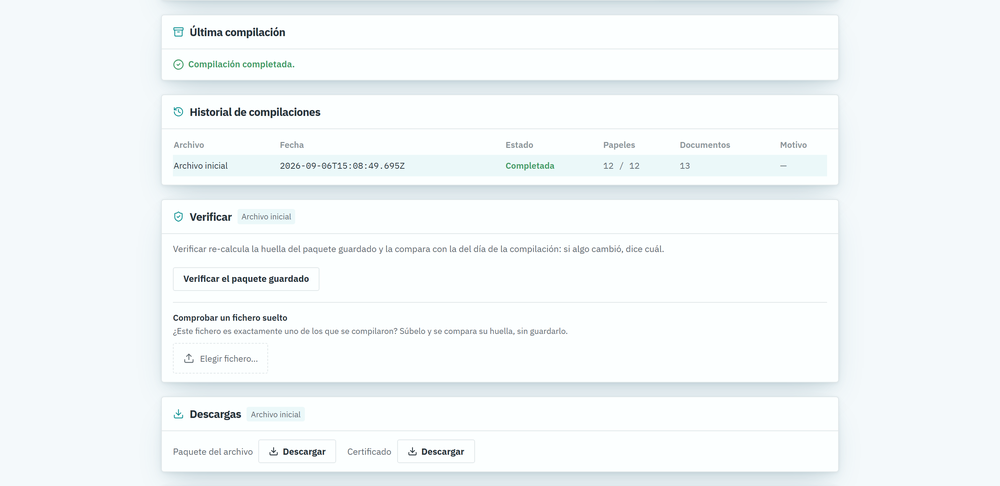Click the history clock icon beside Historial
The height and width of the screenshot is (486, 1000).
click(179, 112)
